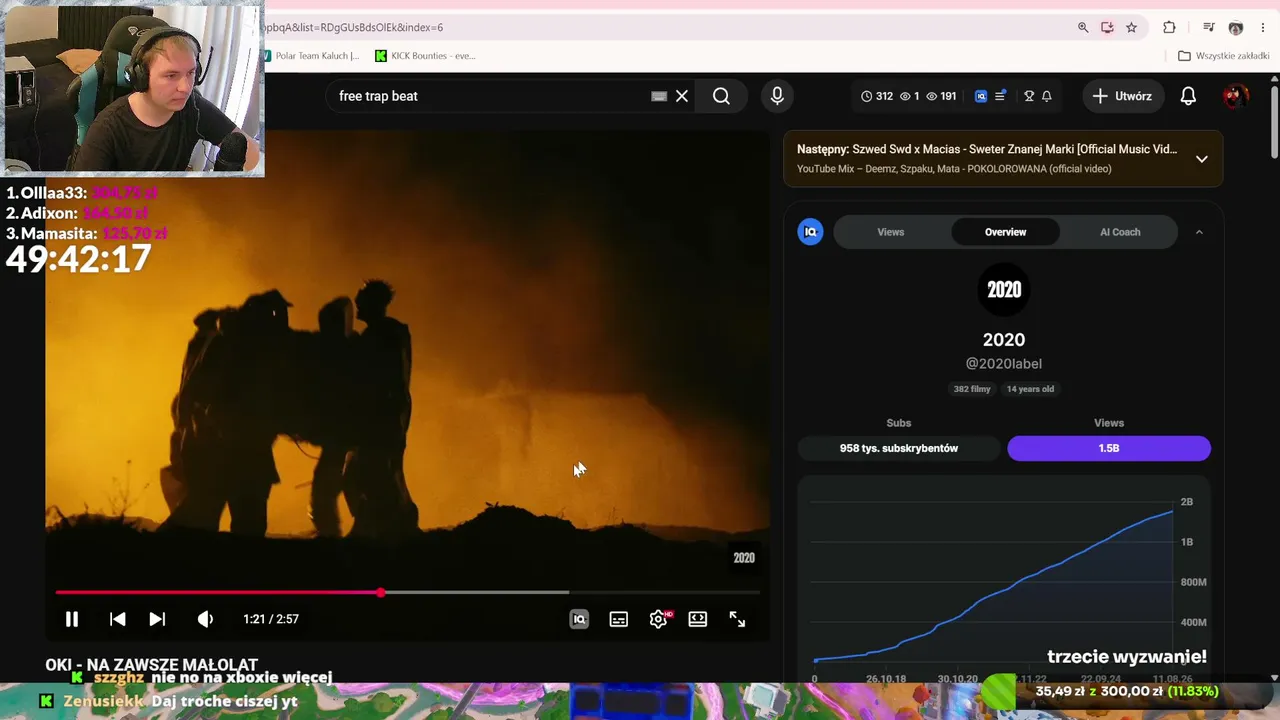Switch the player to theater mode

(x=698, y=619)
